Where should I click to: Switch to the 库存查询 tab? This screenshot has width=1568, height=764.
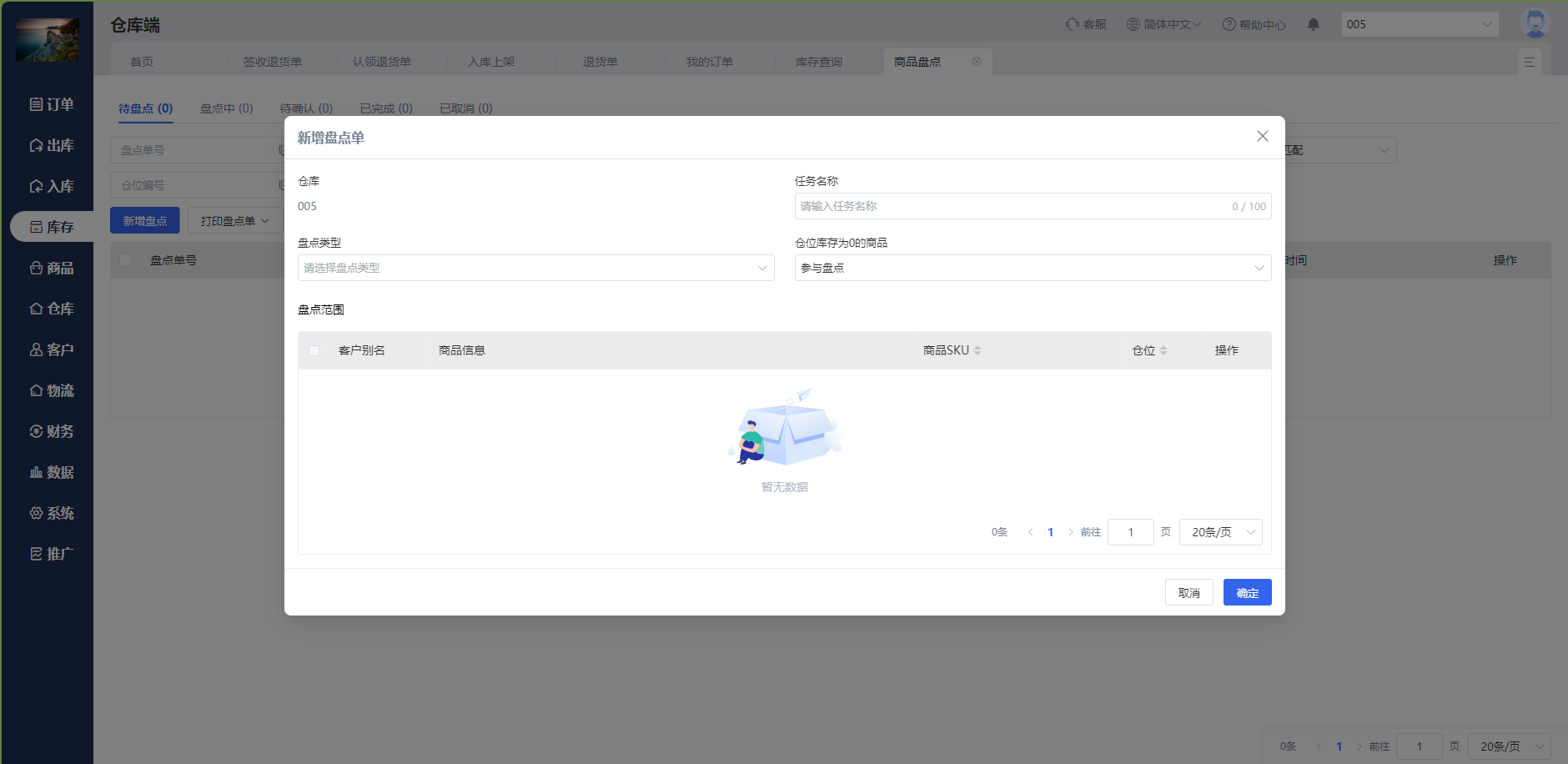click(818, 62)
